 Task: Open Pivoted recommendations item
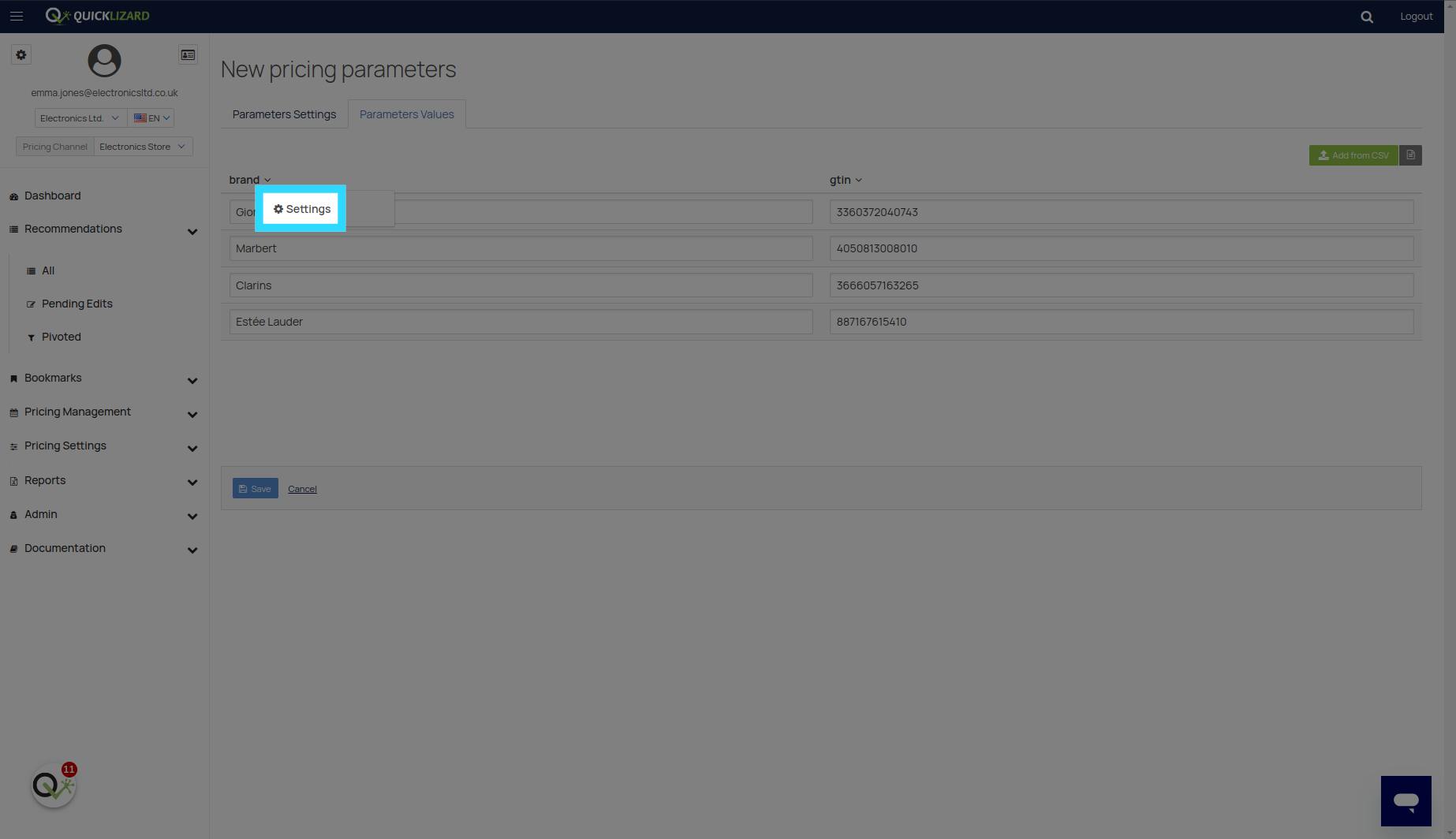(62, 337)
